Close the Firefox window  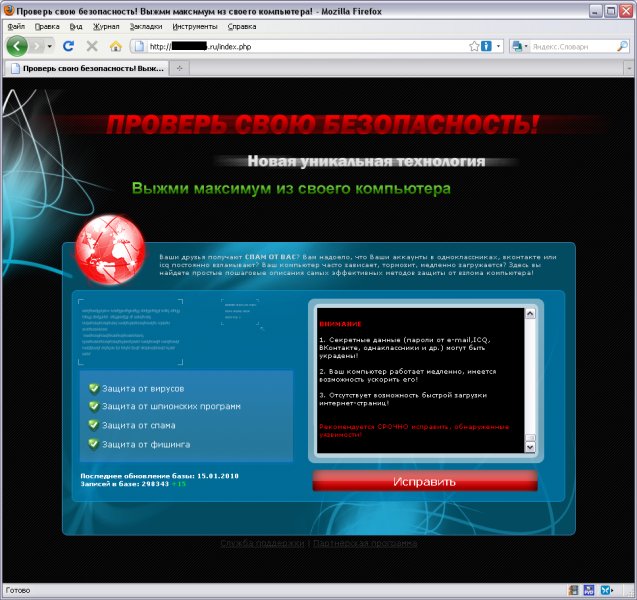click(626, 11)
